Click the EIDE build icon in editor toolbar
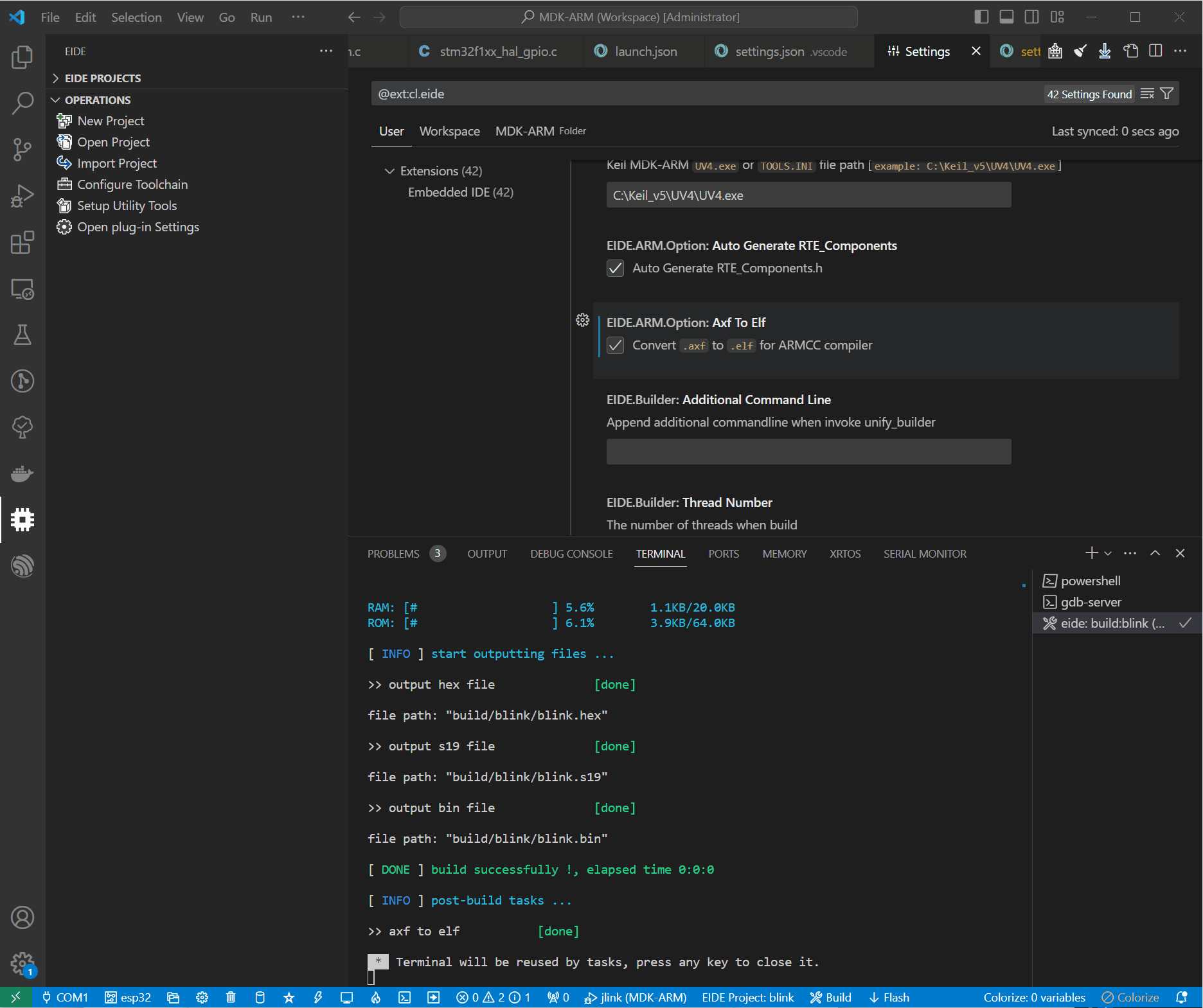The image size is (1203, 1008). (x=1055, y=51)
